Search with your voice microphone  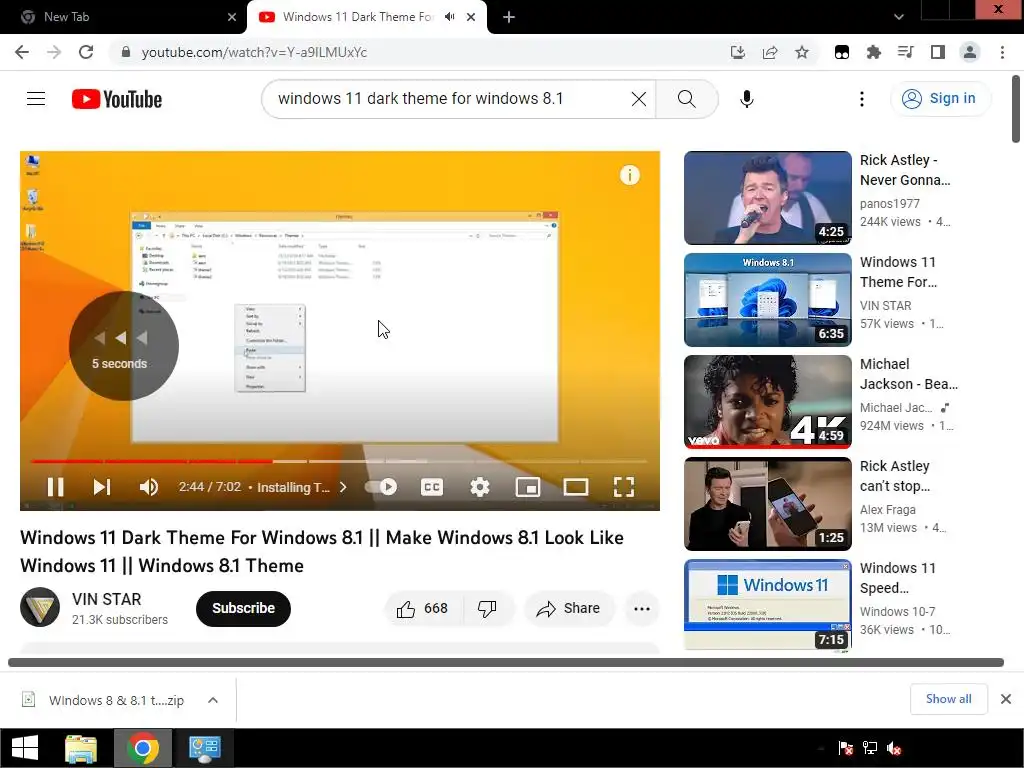point(747,99)
